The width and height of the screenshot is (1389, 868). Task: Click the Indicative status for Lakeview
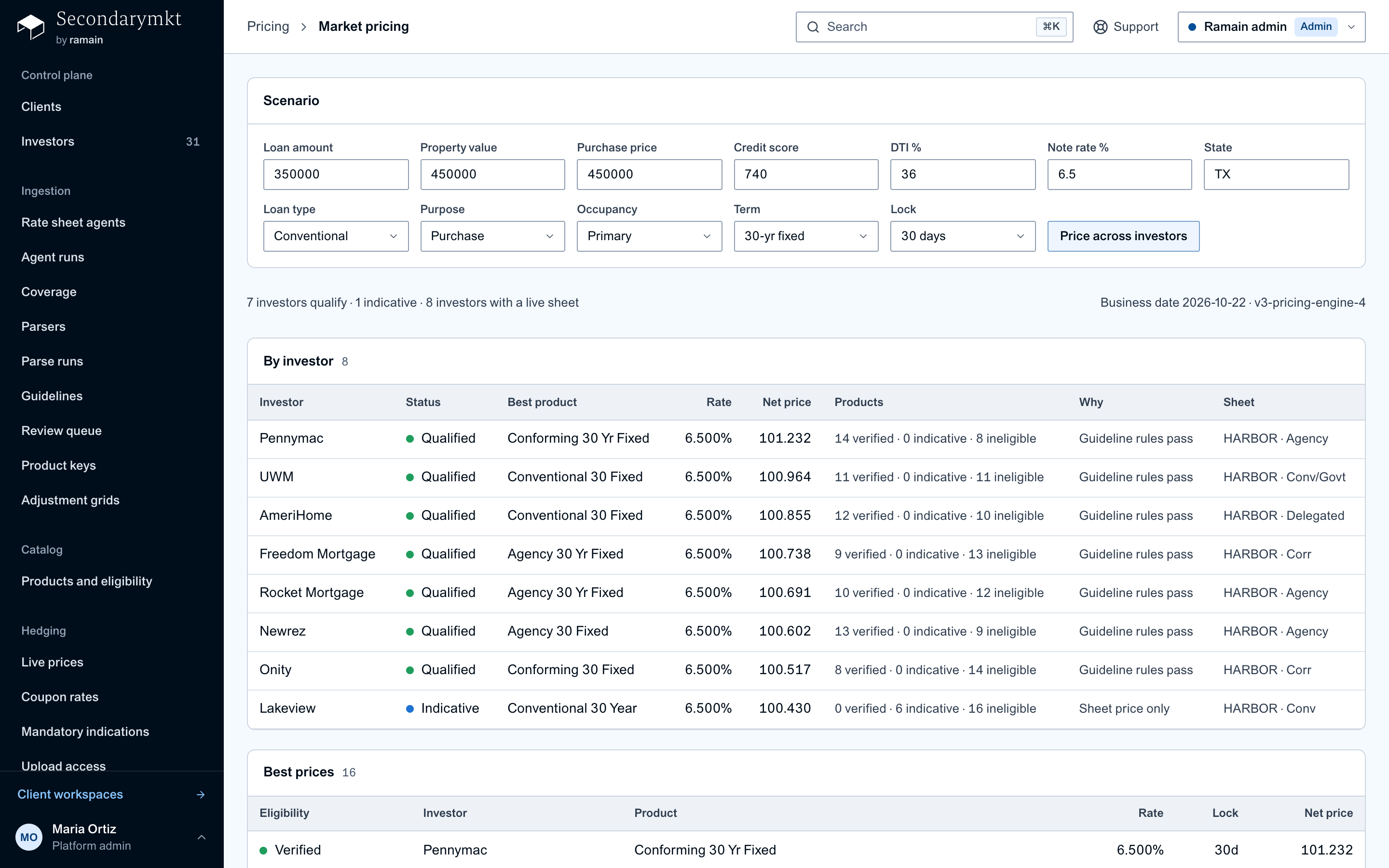click(443, 708)
